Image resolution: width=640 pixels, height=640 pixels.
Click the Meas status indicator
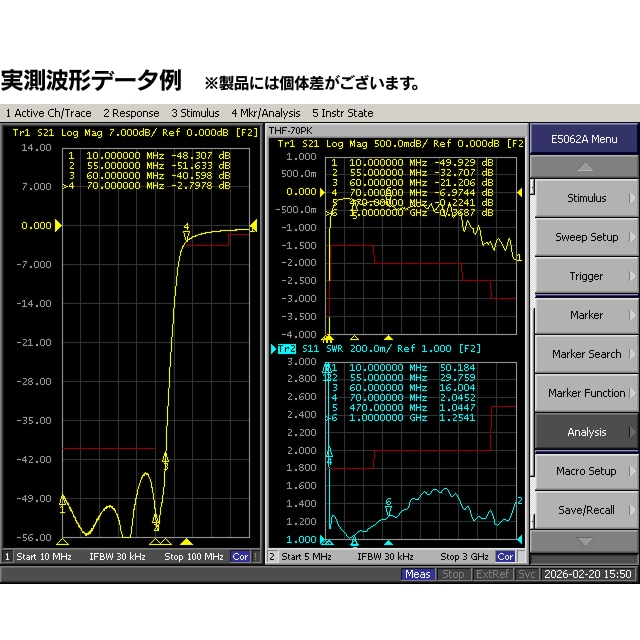pyautogui.click(x=418, y=574)
